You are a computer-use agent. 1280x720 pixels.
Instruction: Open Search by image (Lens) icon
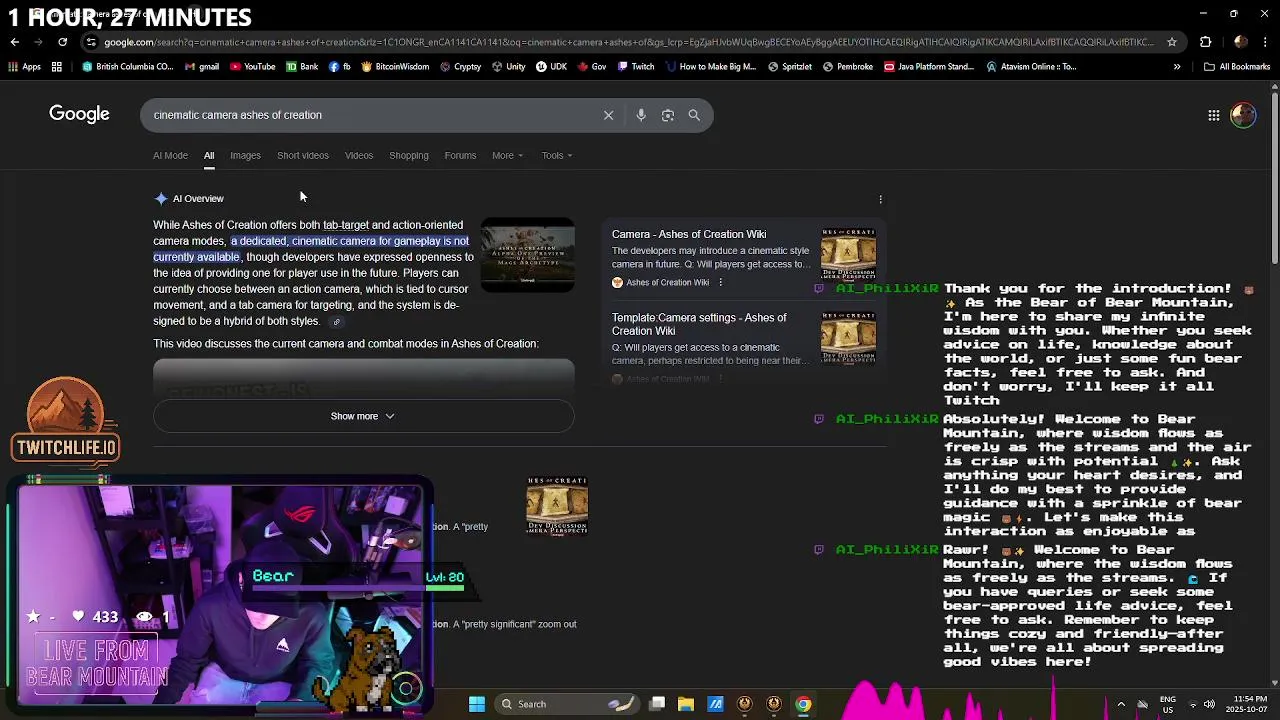click(x=668, y=115)
